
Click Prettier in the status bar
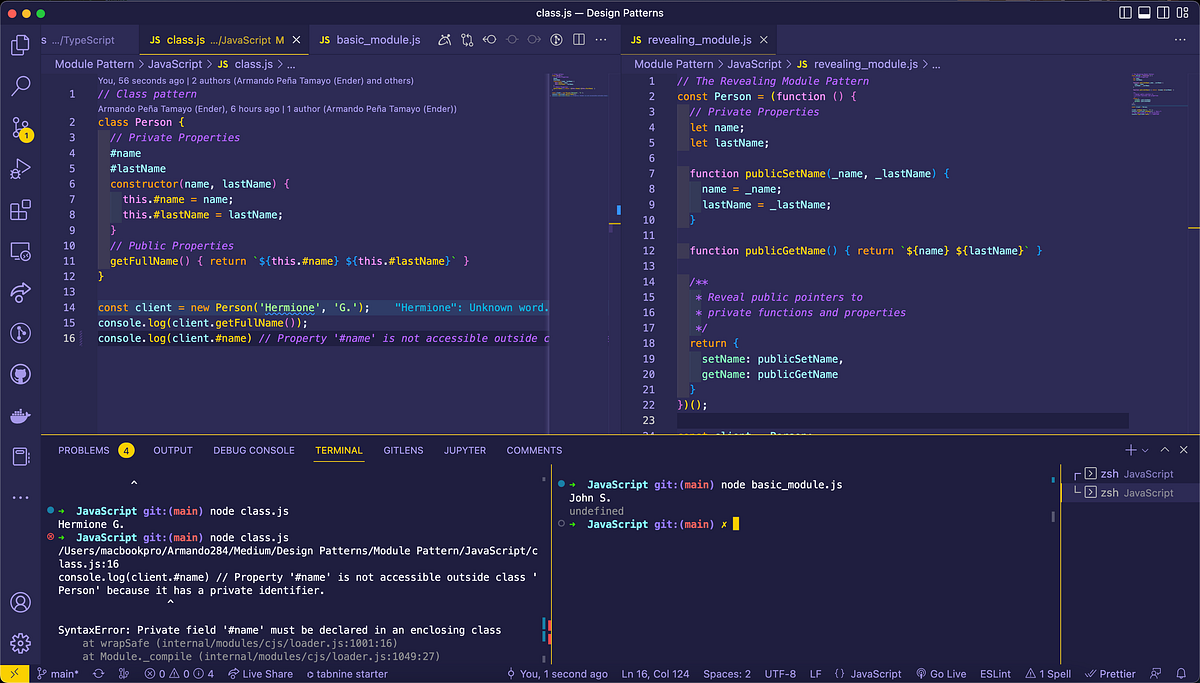pyautogui.click(x=1110, y=673)
